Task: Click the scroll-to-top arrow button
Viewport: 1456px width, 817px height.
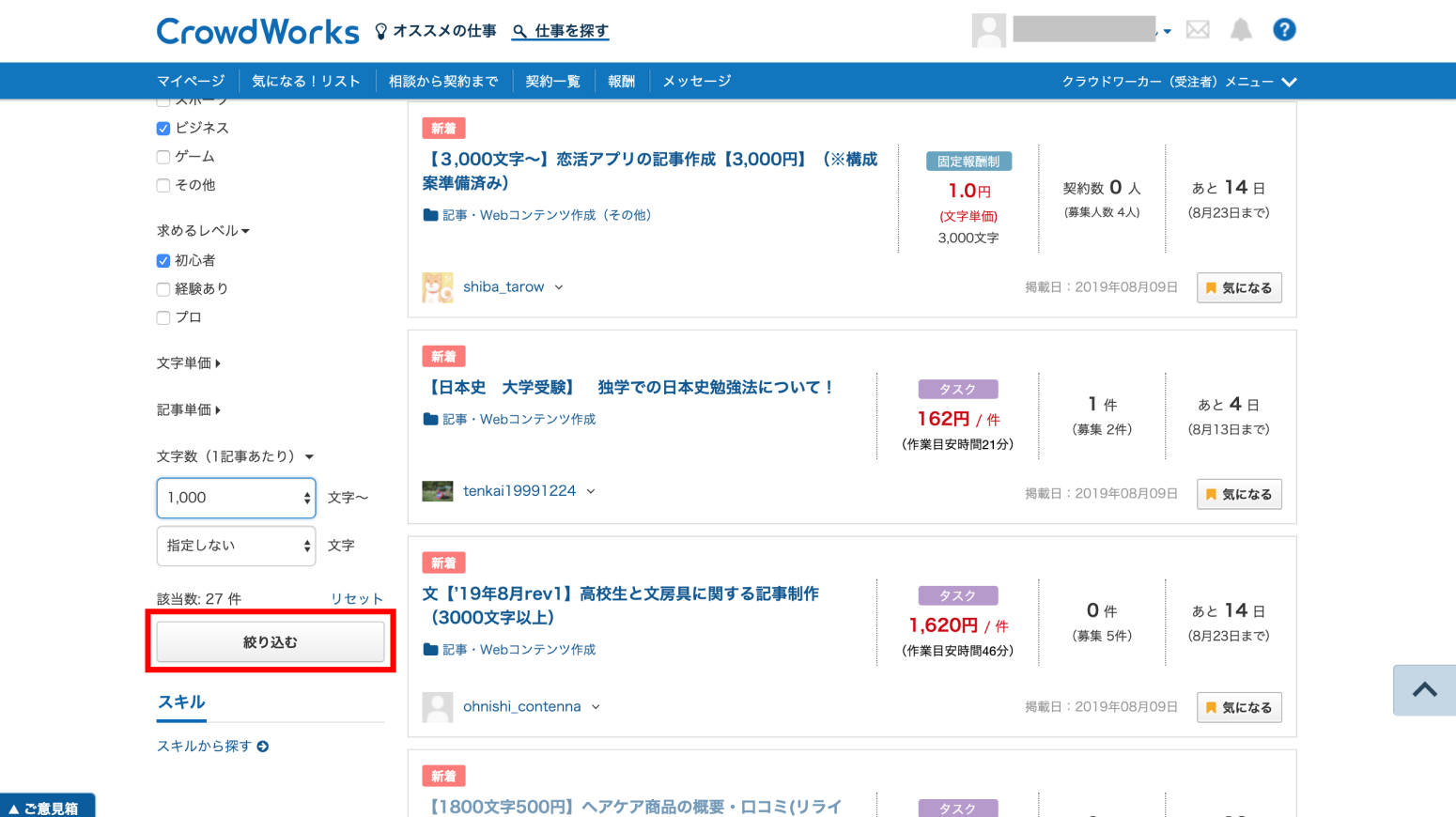Action: coord(1424,690)
